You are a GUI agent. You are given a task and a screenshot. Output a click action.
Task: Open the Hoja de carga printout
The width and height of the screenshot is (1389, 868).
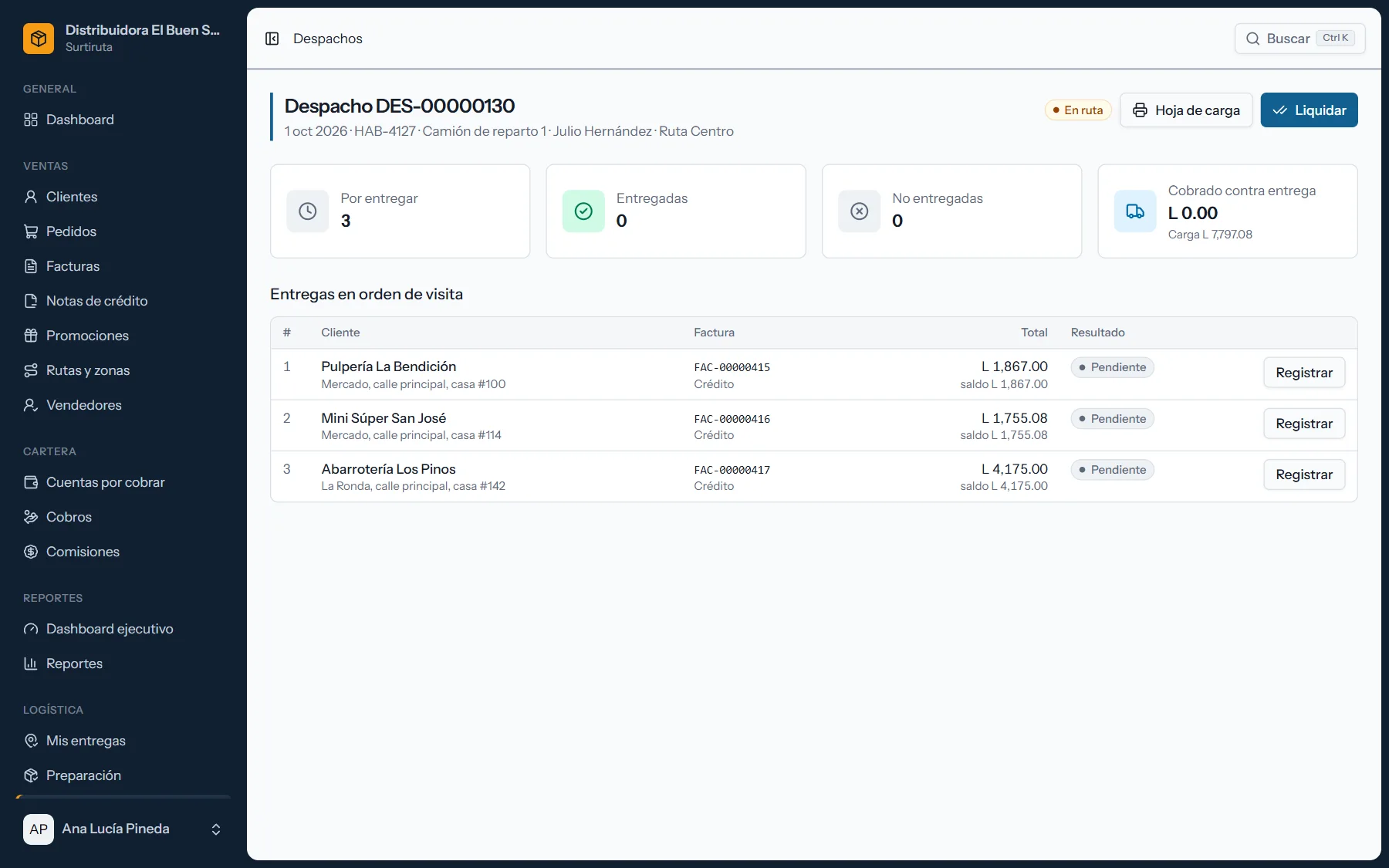pyautogui.click(x=1186, y=110)
